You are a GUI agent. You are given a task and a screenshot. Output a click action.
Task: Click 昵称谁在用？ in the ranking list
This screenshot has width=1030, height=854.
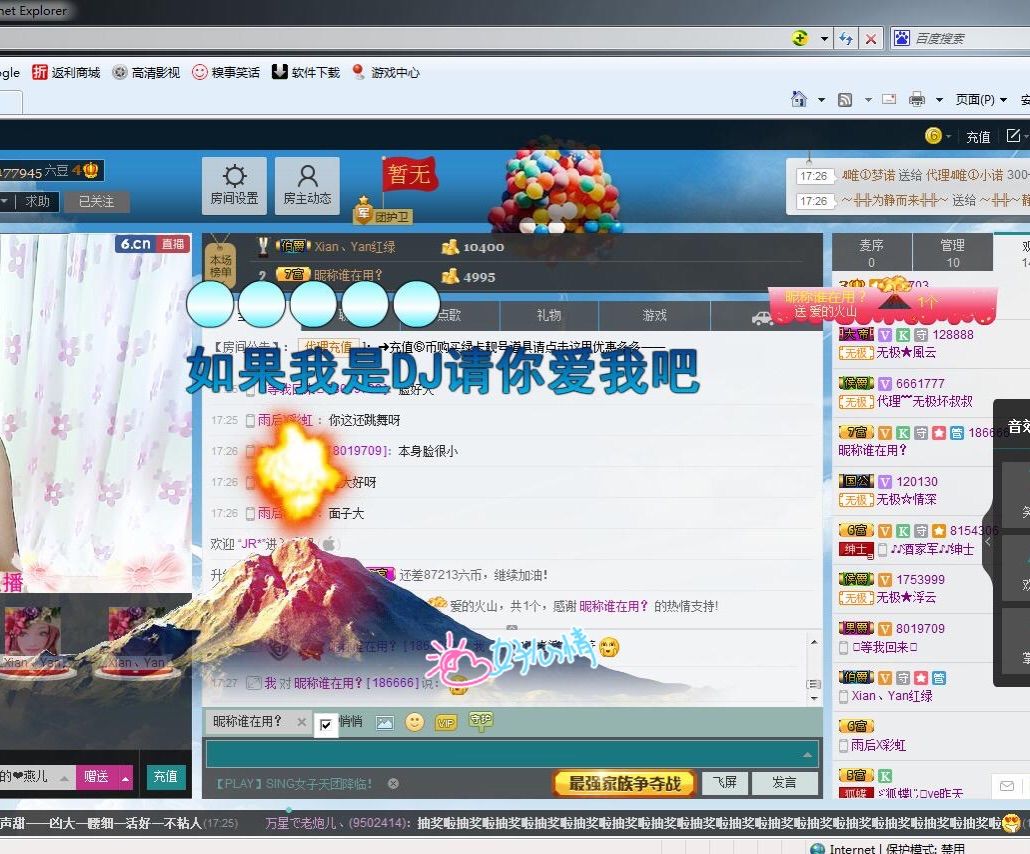348,275
